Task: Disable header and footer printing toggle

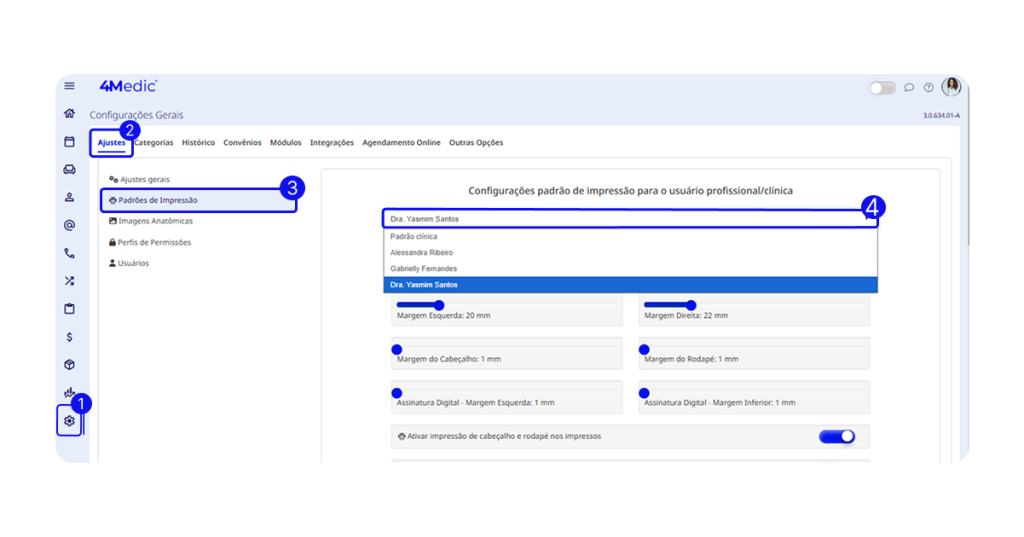Action: tap(837, 436)
